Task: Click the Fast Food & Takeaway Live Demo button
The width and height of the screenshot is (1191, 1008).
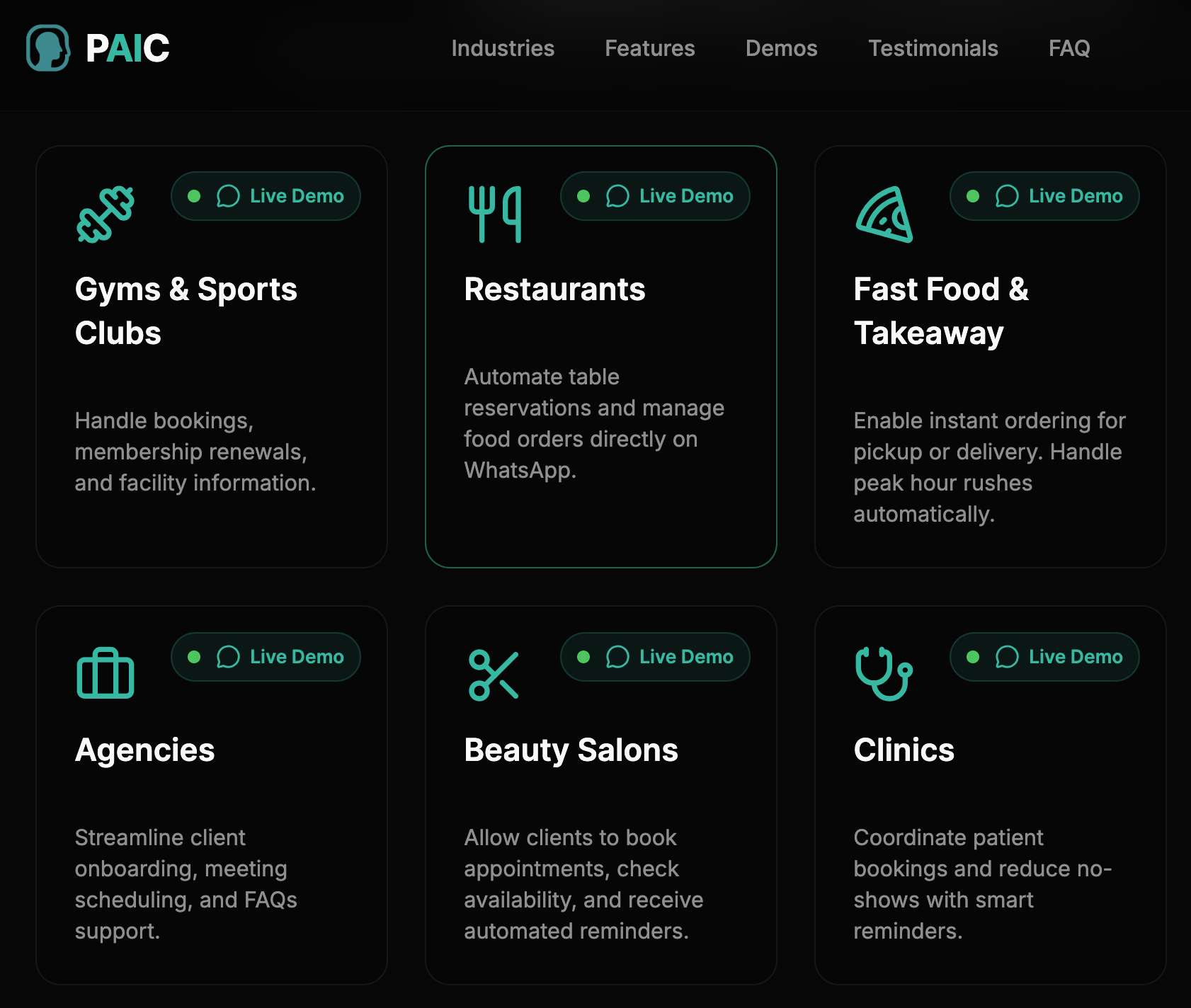Action: click(x=1044, y=196)
